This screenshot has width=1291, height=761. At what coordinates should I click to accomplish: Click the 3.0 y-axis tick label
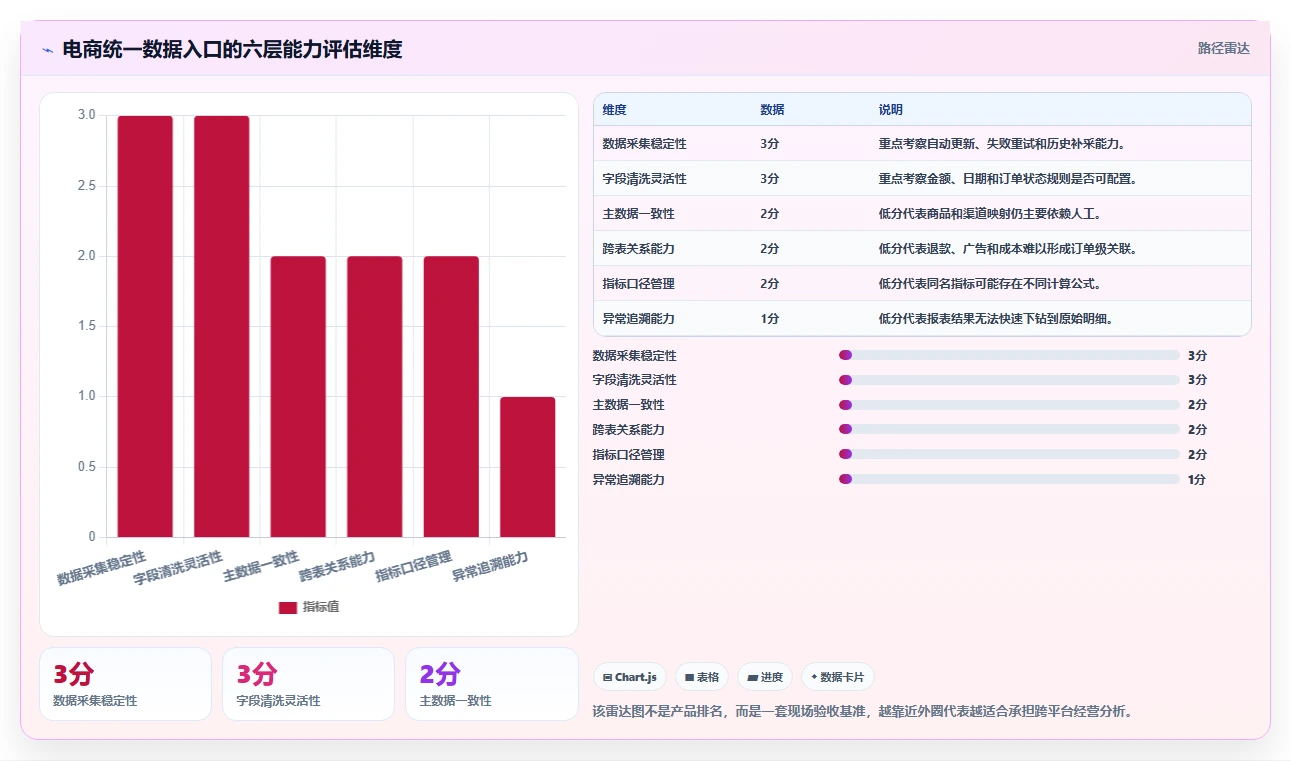coord(87,115)
